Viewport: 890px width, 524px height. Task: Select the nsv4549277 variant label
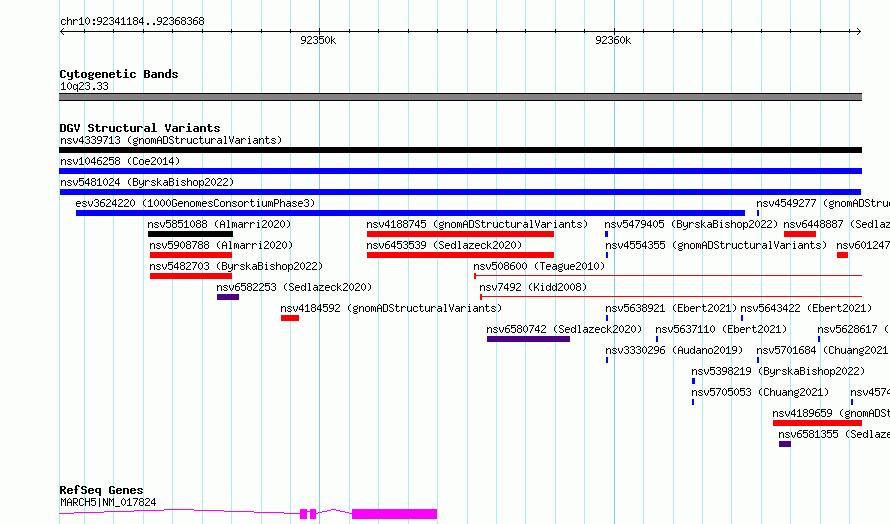822,203
